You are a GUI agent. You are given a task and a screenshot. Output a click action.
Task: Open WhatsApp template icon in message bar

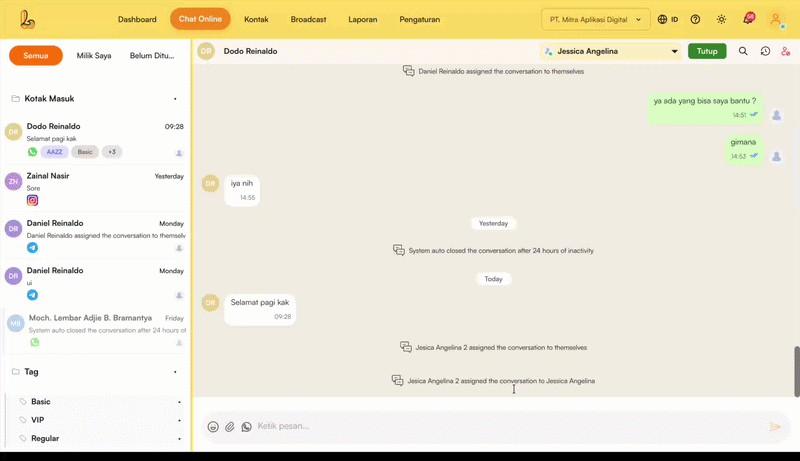pos(247,427)
